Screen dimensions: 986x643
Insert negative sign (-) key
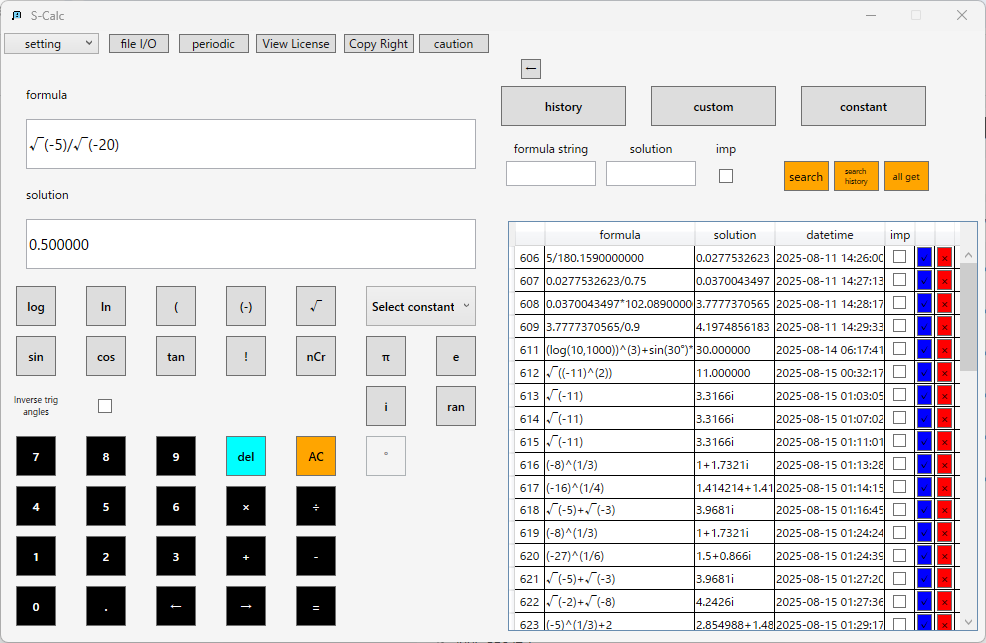246,306
